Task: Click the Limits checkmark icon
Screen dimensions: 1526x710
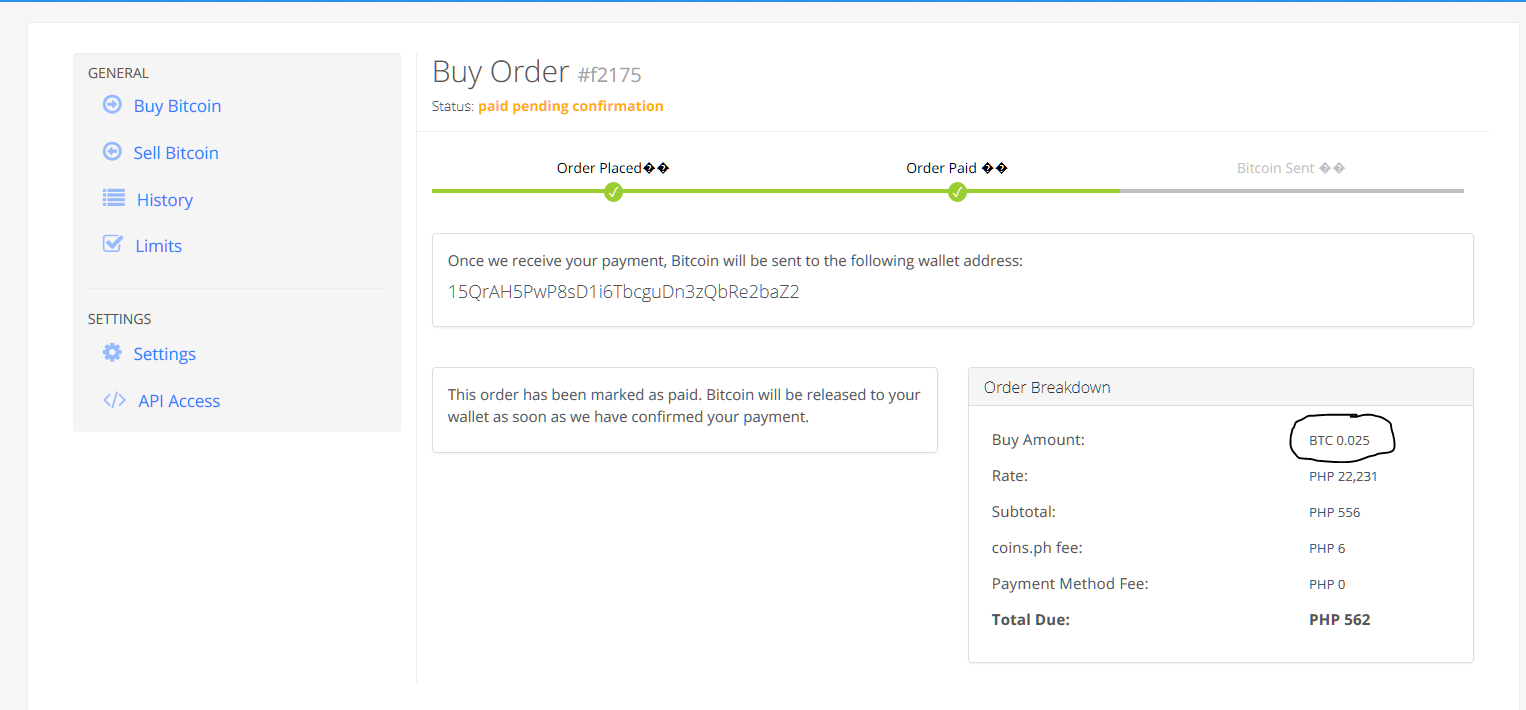Action: pos(113,245)
